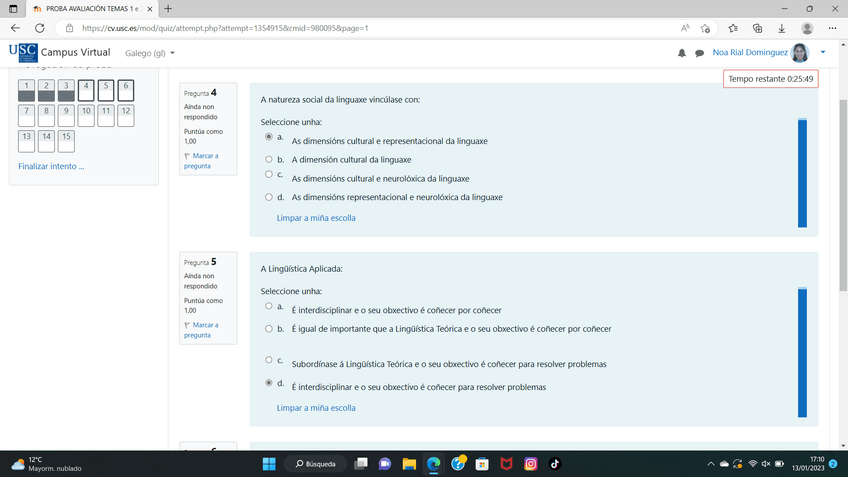
Task: Toggle the Read aloud icon
Action: pyautogui.click(x=685, y=28)
